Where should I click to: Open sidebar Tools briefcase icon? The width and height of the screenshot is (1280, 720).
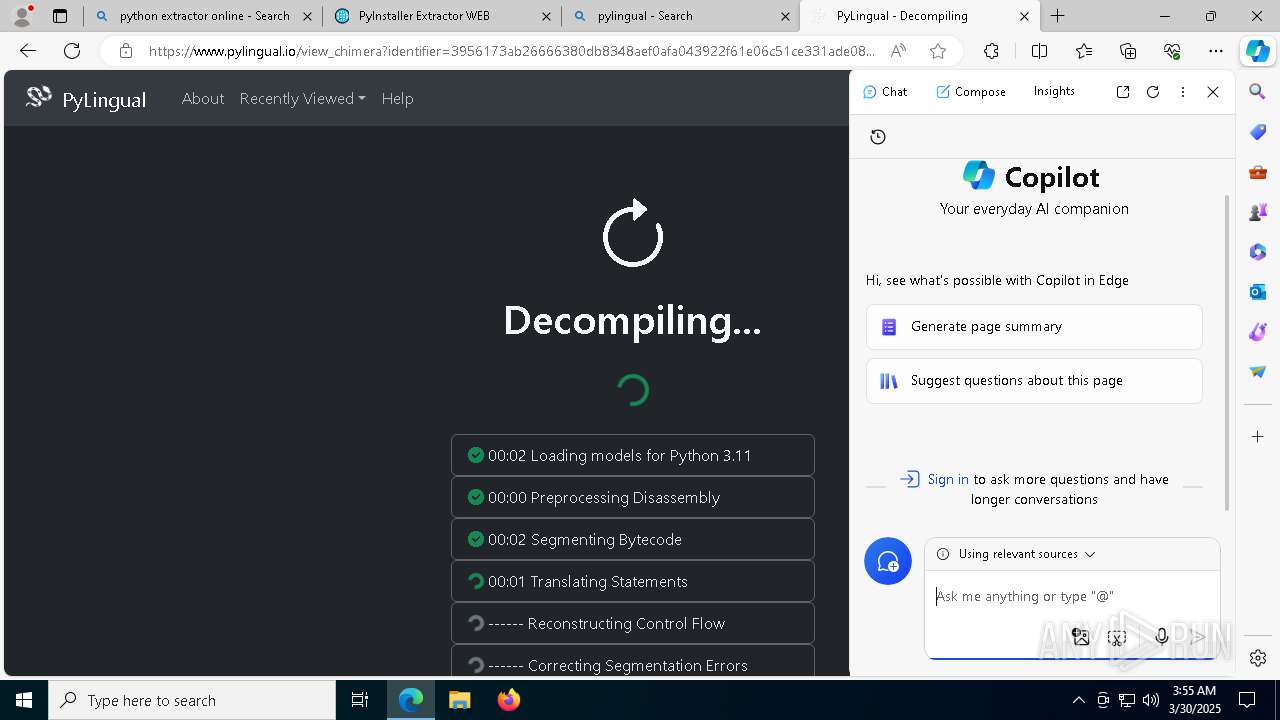[1258, 172]
